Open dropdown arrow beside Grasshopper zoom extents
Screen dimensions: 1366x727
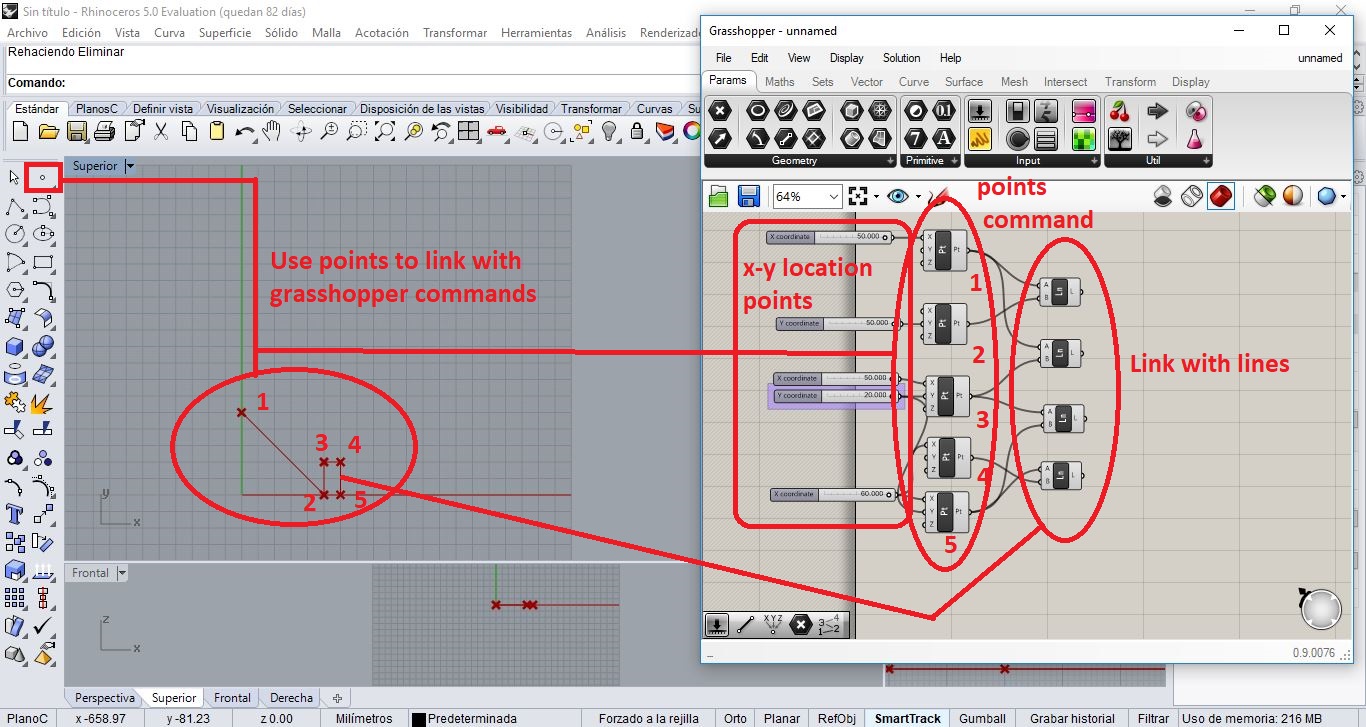click(876, 196)
